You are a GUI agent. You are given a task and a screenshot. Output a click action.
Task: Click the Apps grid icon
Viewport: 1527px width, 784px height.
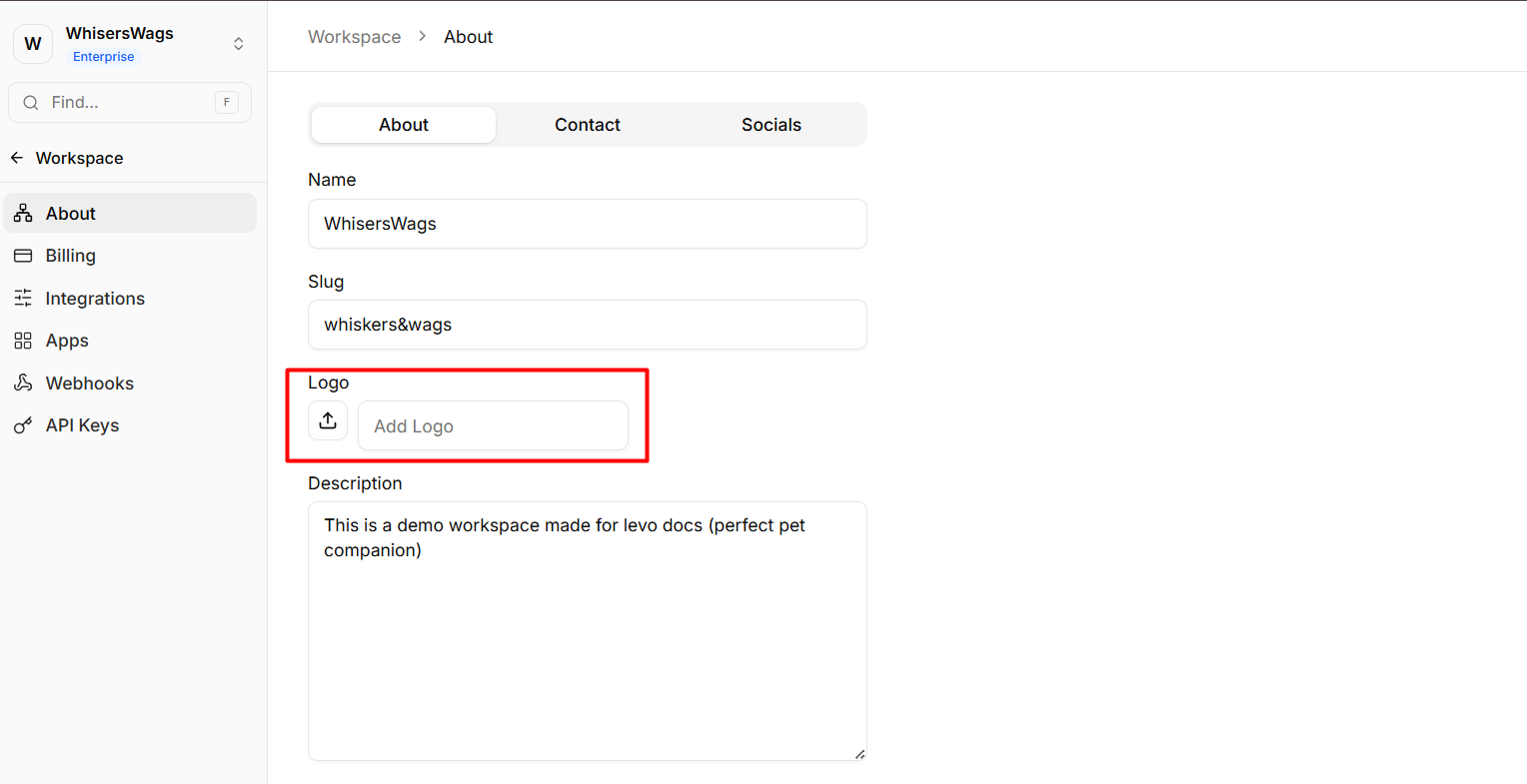pos(23,341)
